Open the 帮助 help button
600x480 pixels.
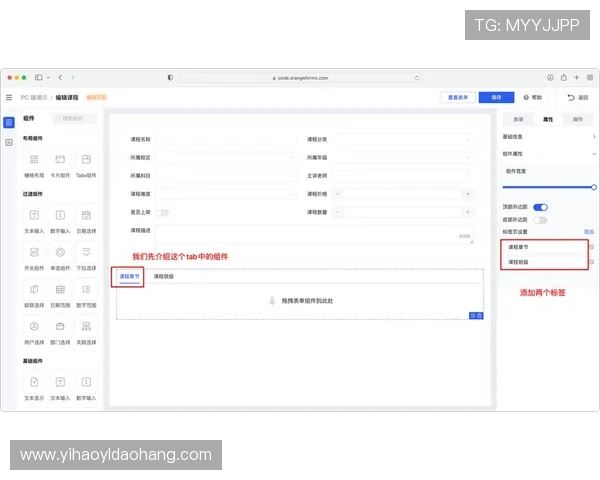point(533,98)
